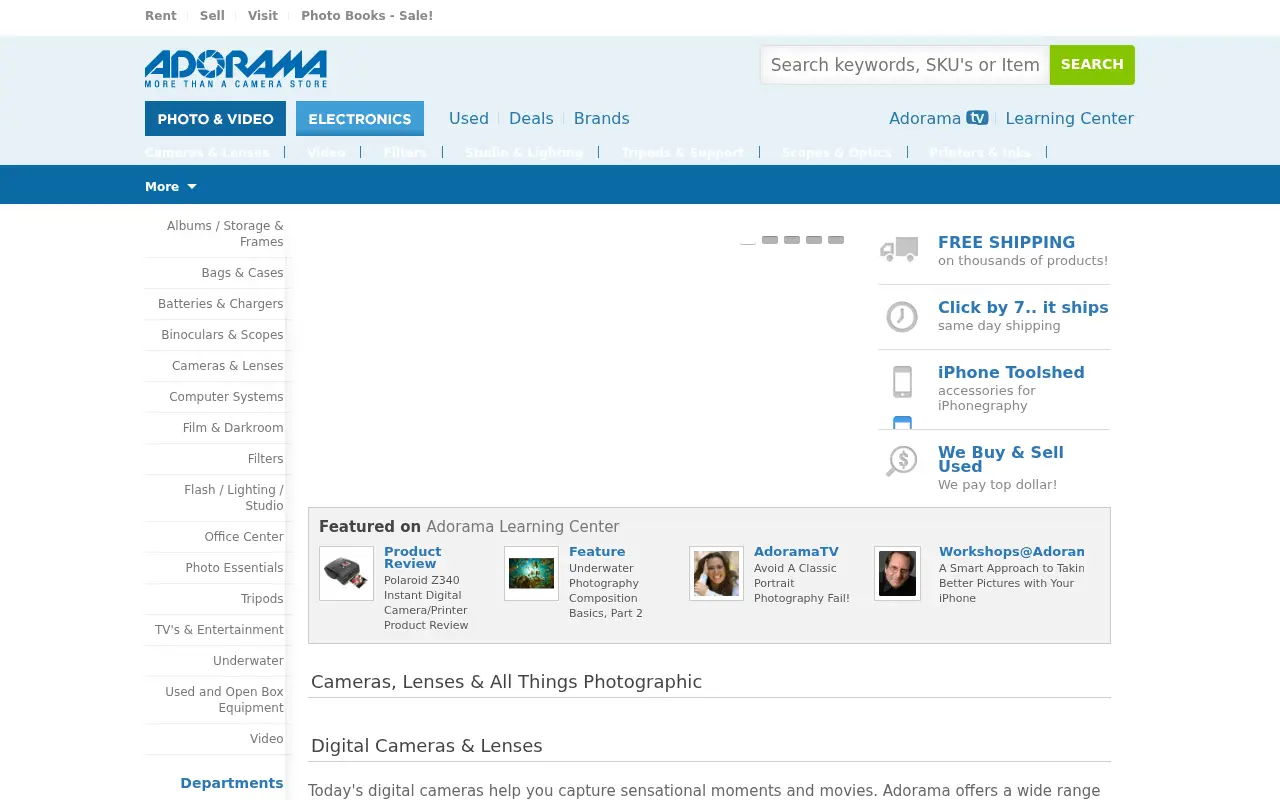Open the Learning Center link

pyautogui.click(x=1069, y=118)
